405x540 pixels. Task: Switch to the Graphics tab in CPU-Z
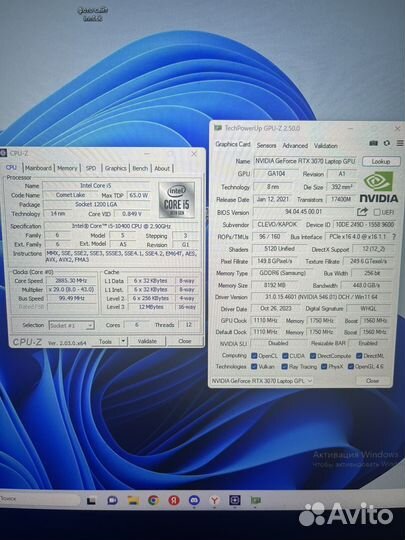(116, 168)
